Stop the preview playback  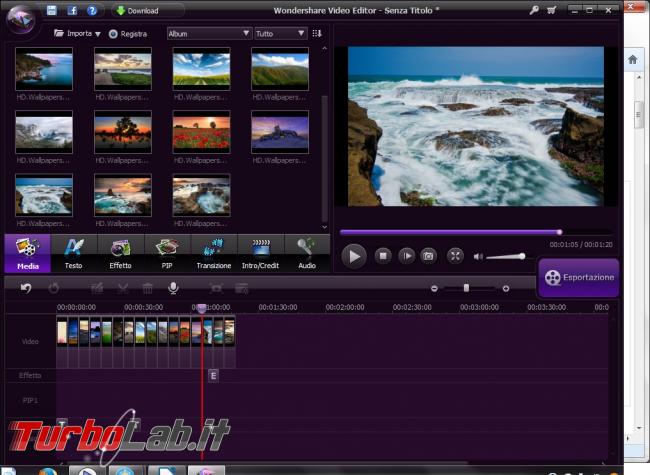383,256
